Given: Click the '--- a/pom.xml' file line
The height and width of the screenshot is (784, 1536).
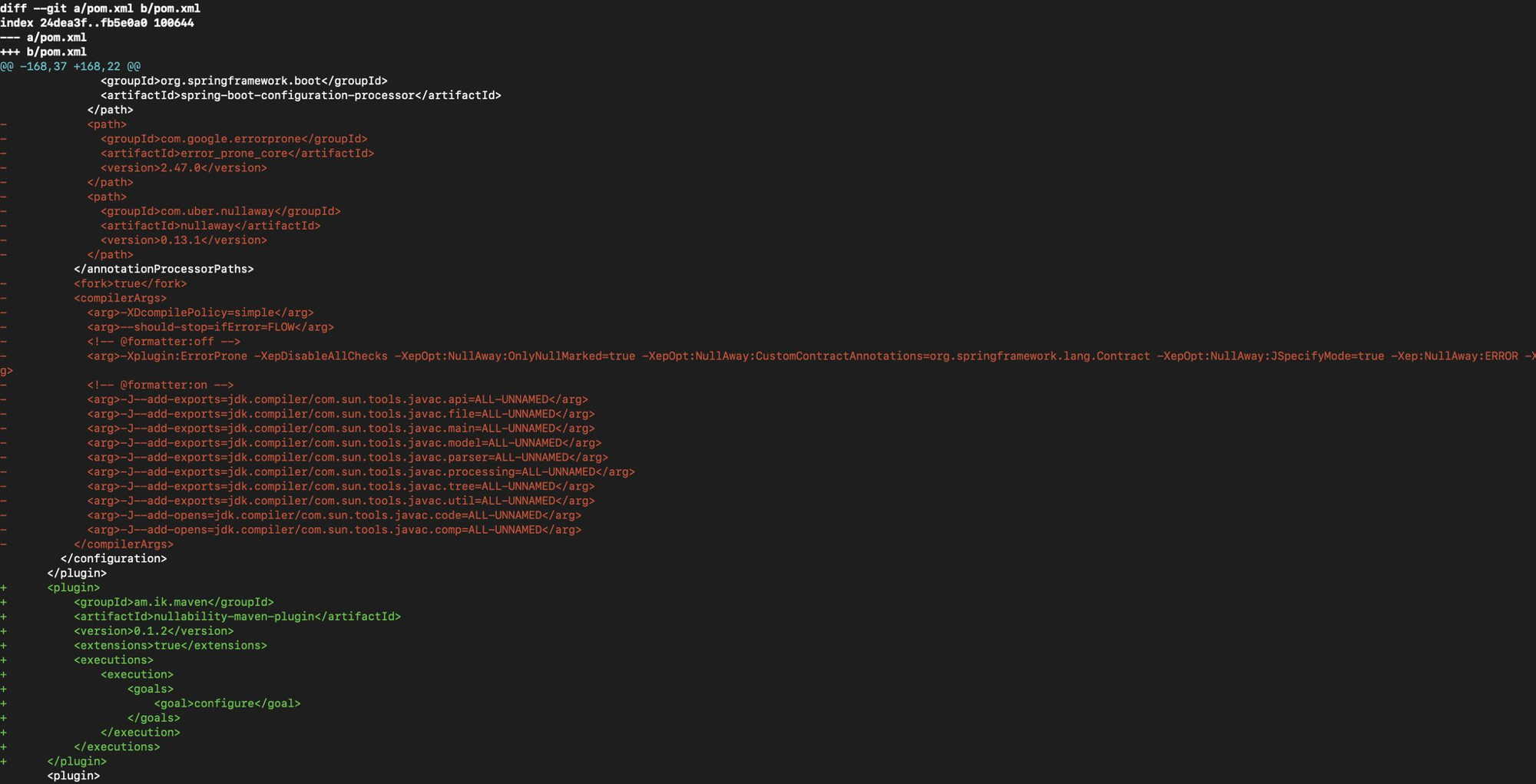Looking at the screenshot, I should (x=44, y=38).
